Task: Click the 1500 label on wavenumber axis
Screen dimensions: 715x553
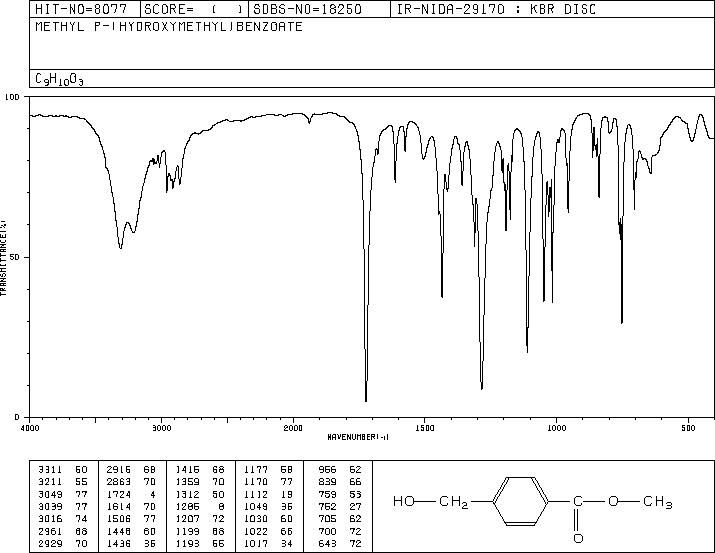Action: point(425,428)
